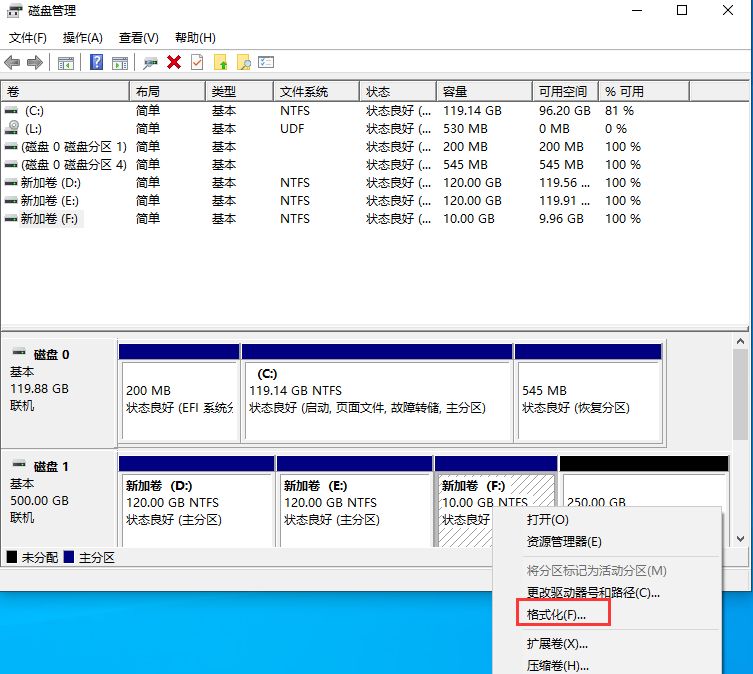
Task: Click the blue question mark Help icon
Action: click(x=97, y=63)
